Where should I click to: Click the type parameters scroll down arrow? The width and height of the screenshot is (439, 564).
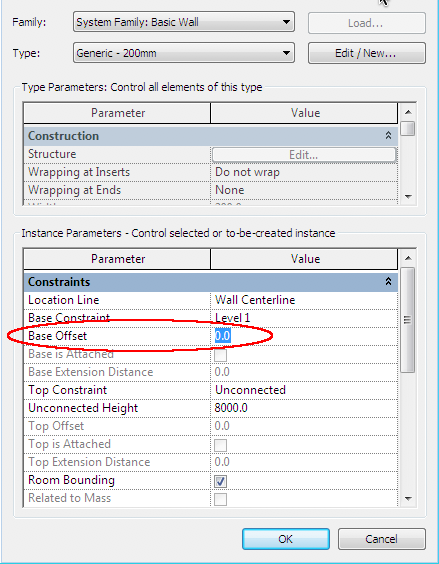coord(408,197)
